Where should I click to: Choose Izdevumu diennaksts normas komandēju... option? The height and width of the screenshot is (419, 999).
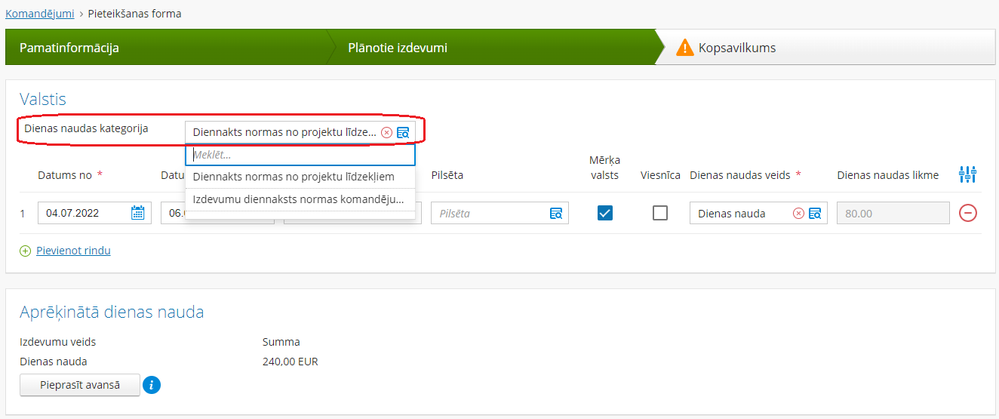300,199
